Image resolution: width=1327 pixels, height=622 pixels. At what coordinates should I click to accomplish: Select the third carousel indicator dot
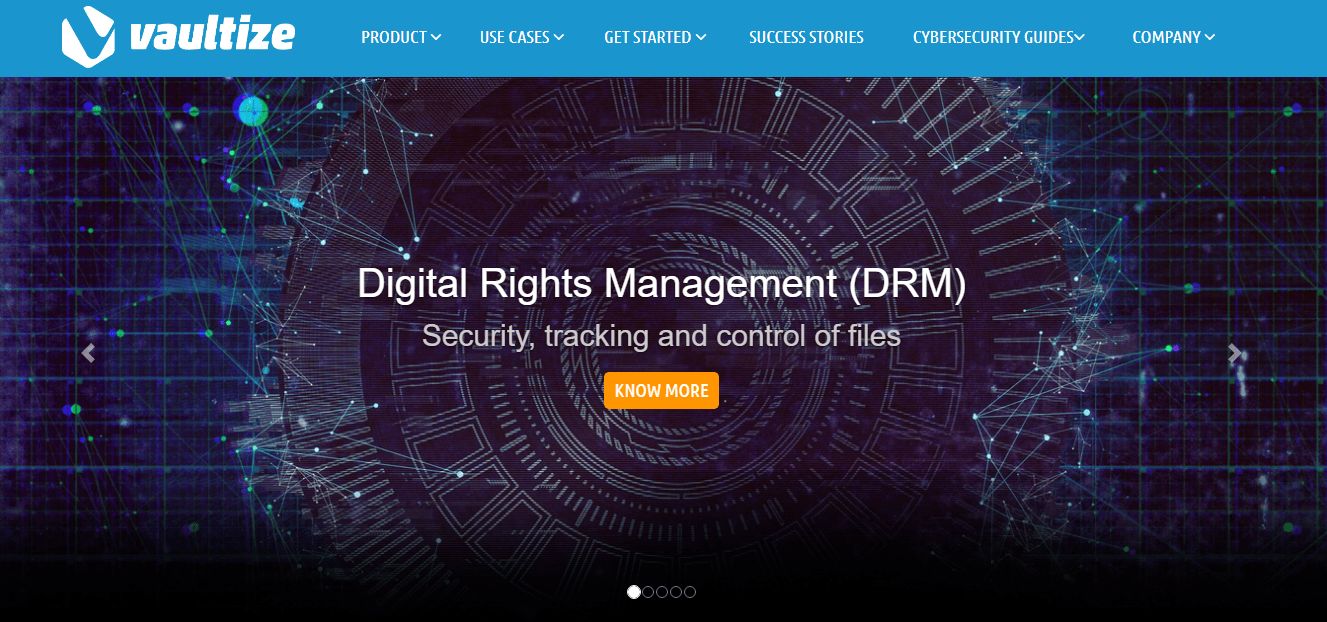[662, 592]
